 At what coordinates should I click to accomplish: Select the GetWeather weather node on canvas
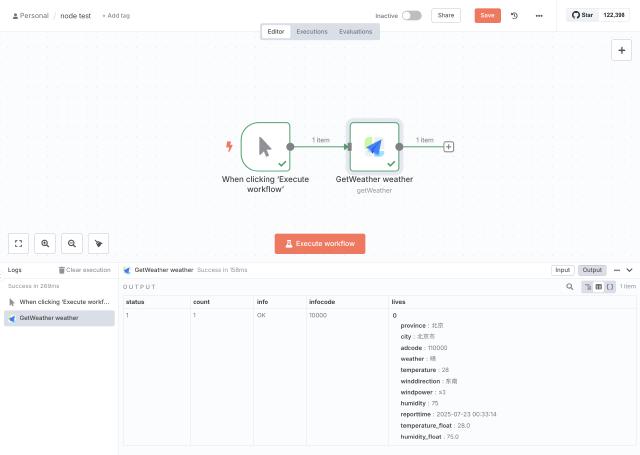[374, 147]
